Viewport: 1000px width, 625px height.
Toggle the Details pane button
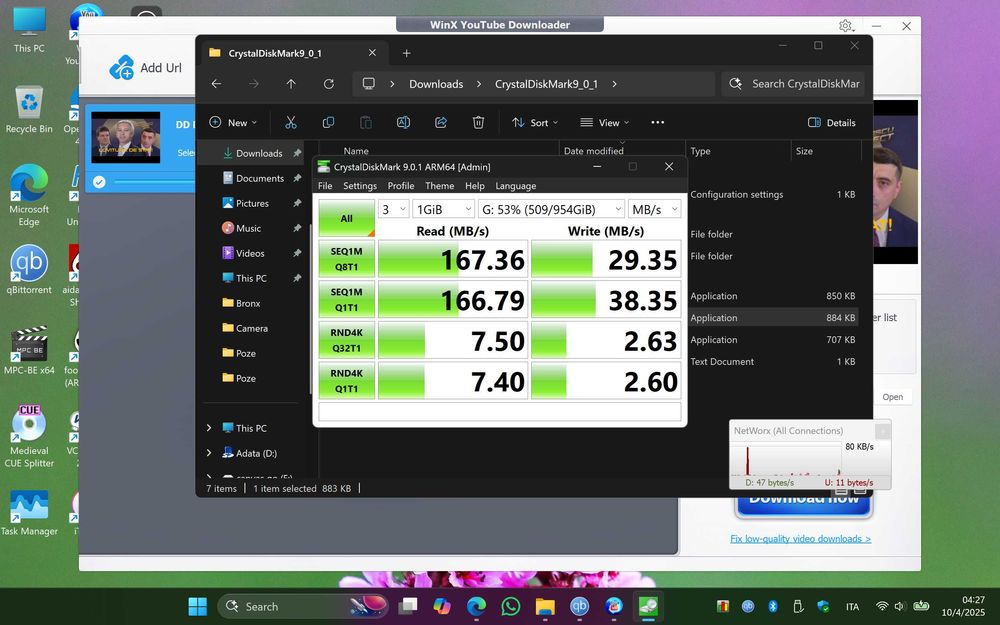click(x=832, y=122)
